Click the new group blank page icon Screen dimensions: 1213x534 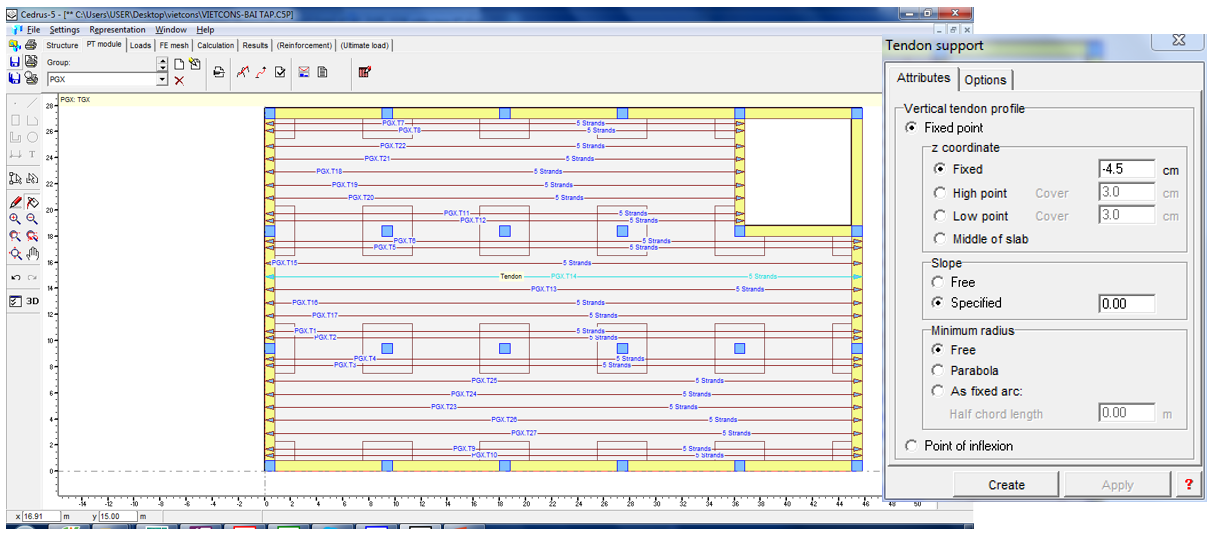pos(179,63)
